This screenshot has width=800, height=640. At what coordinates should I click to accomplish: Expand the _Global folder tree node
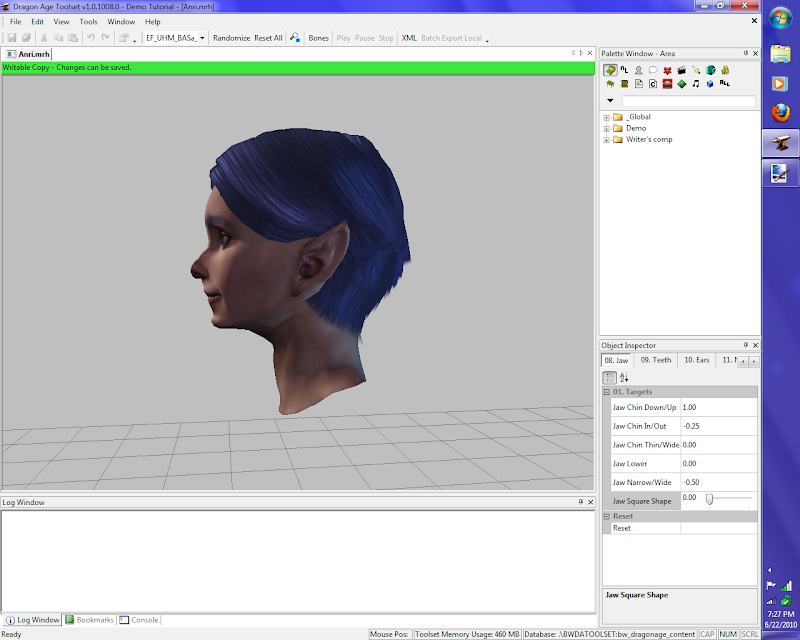(x=607, y=117)
